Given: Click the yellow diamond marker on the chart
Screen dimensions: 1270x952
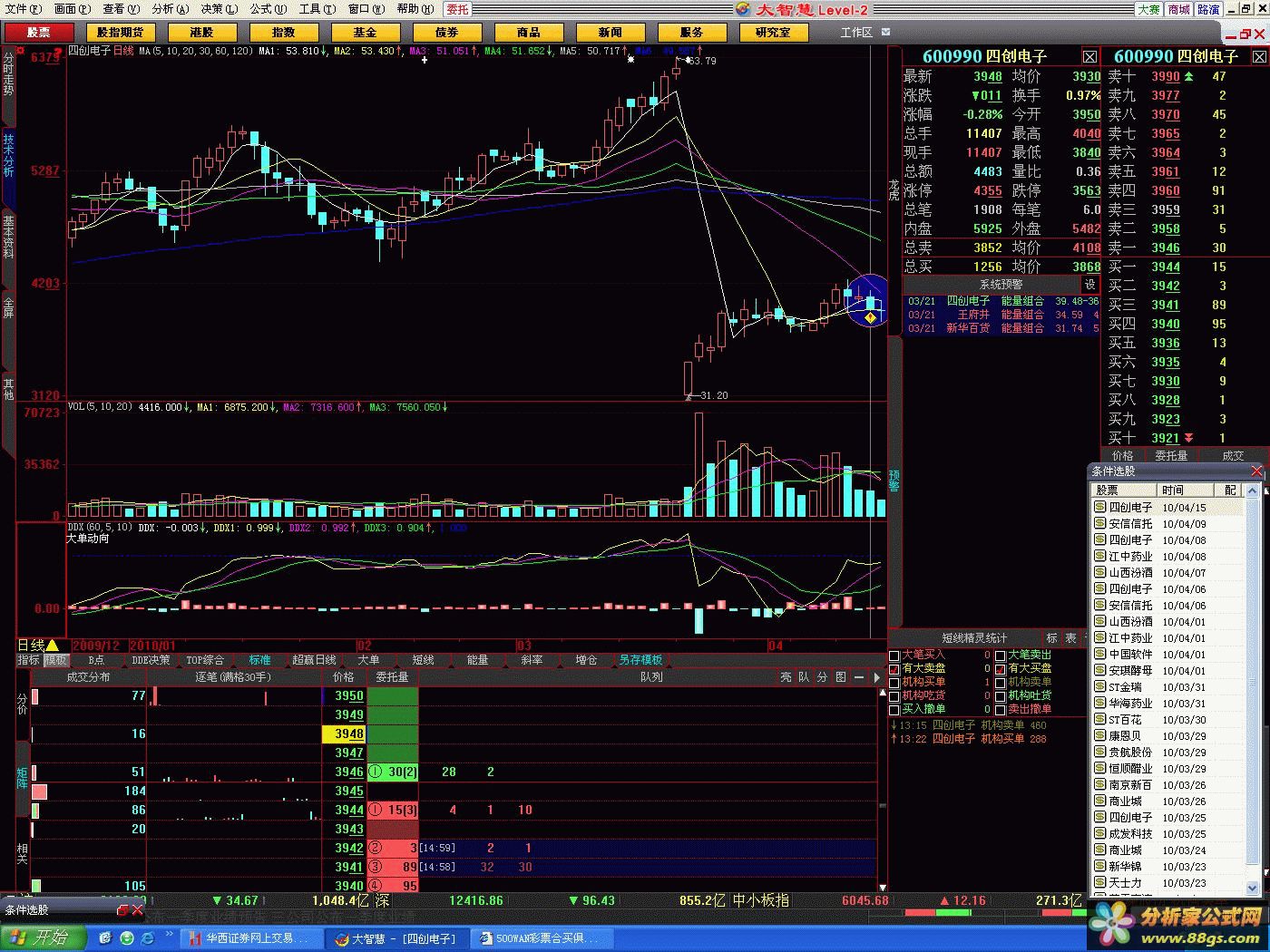Looking at the screenshot, I should (x=871, y=317).
